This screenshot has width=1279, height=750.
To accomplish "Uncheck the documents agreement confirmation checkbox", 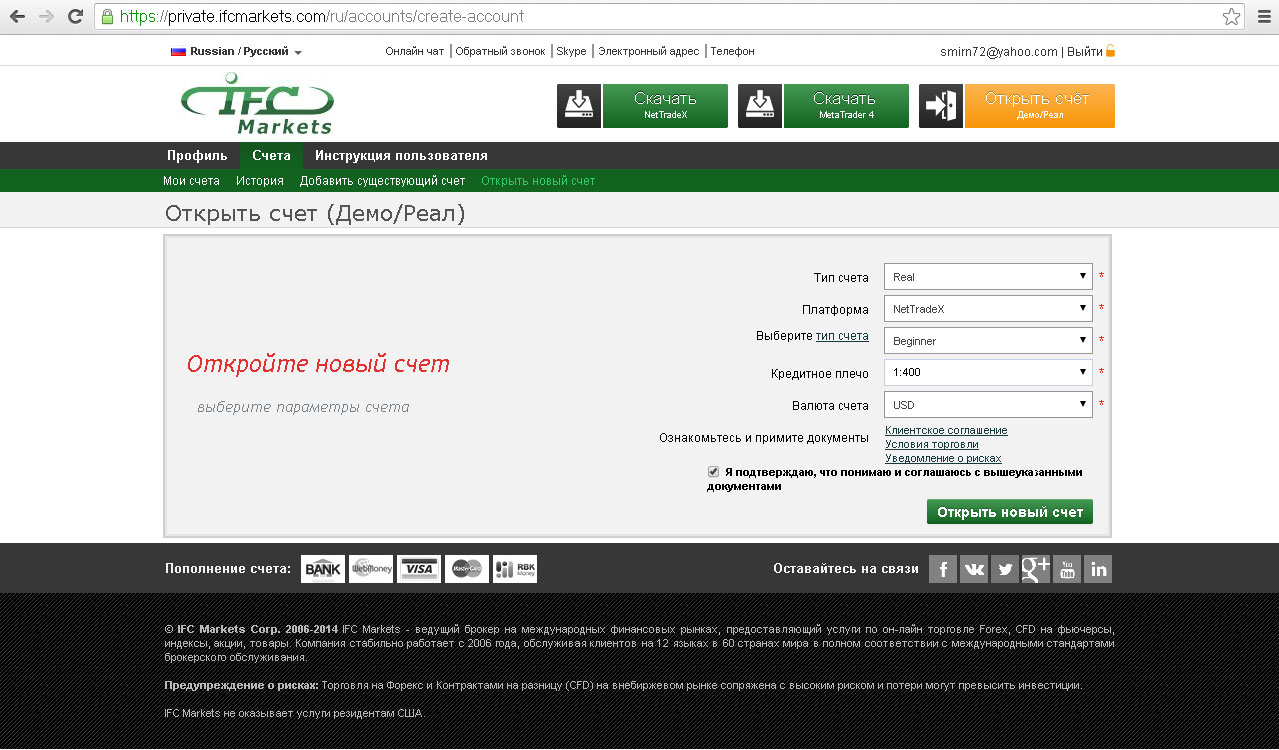I will [713, 472].
